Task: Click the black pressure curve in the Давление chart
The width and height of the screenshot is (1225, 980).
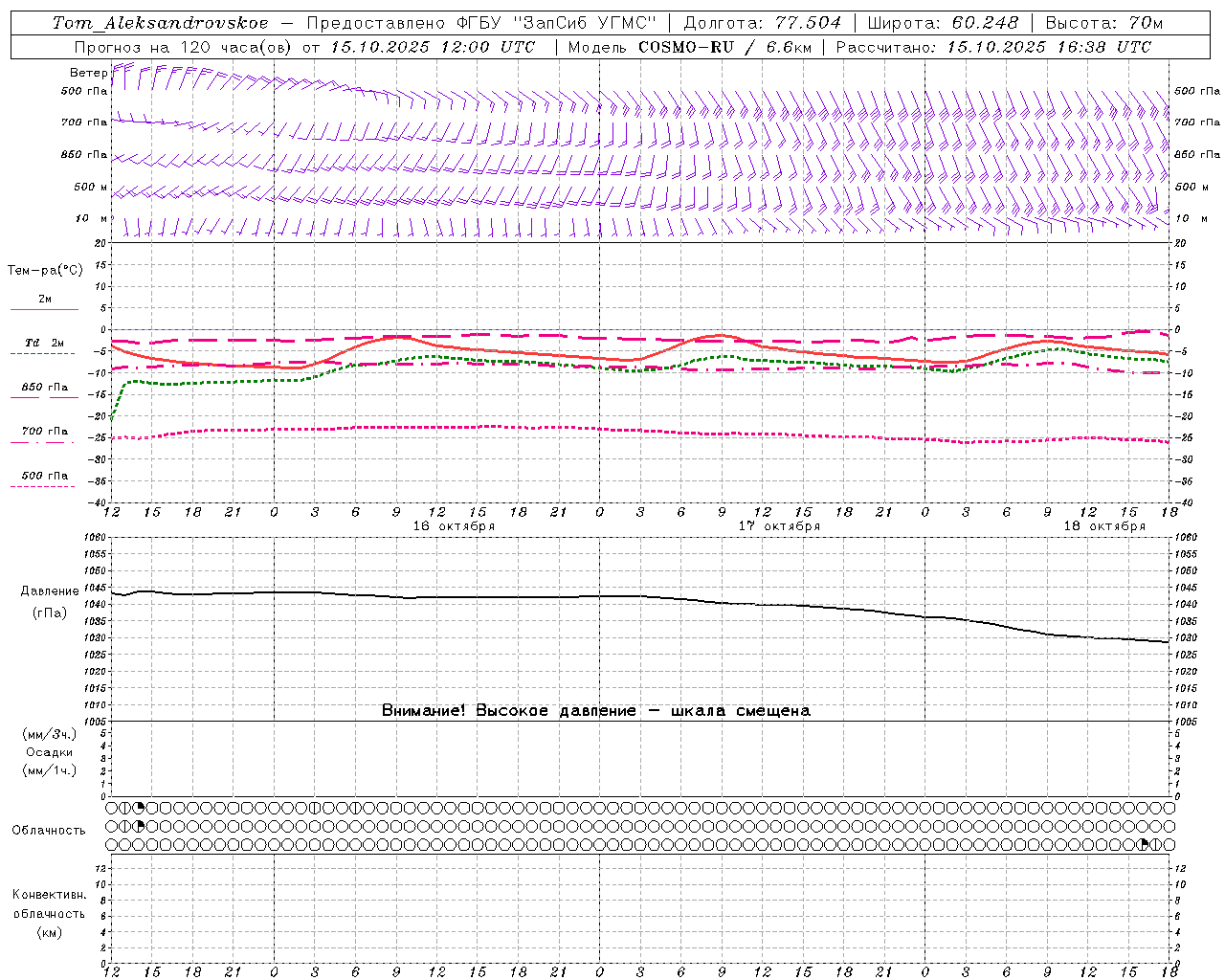Action: (639, 596)
